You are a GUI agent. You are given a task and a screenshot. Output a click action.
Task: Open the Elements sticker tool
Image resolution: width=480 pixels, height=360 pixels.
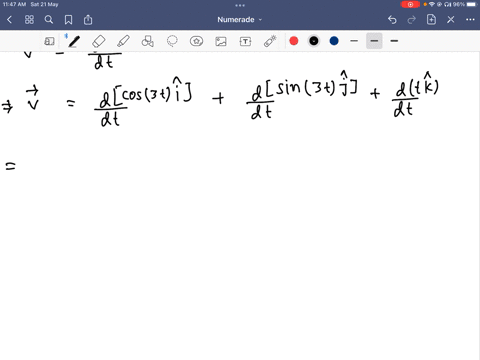196,41
